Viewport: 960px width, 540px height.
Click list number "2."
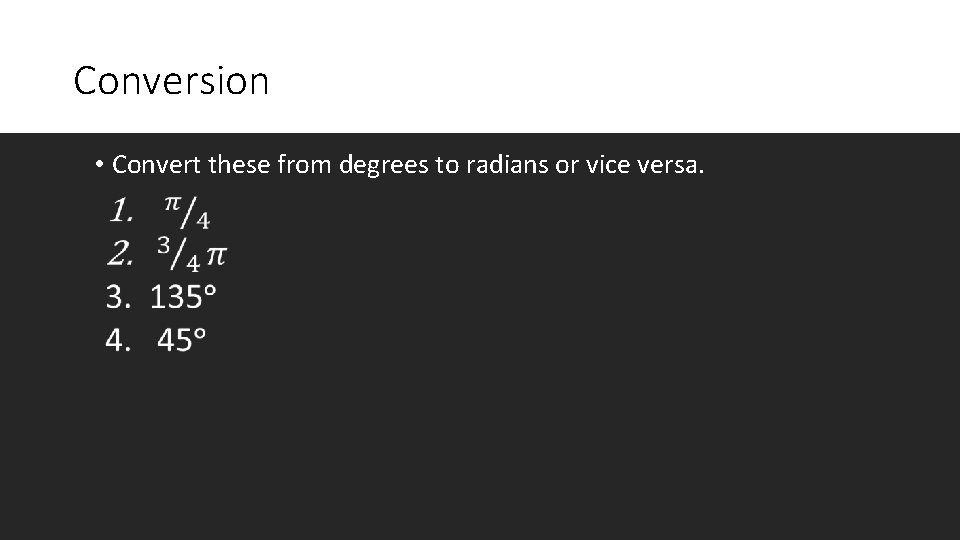click(x=121, y=255)
